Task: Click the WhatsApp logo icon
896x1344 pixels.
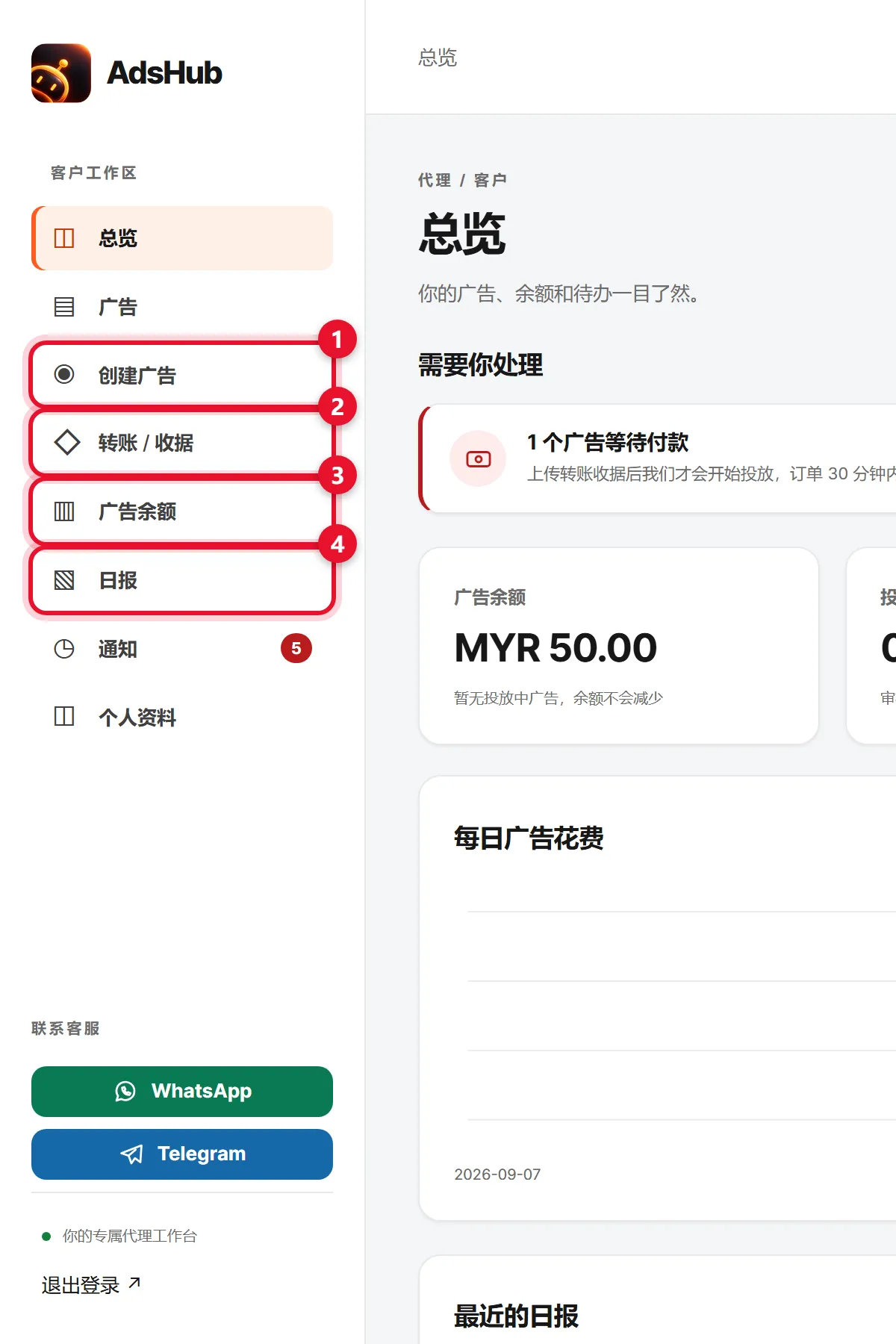Action: click(x=125, y=1091)
